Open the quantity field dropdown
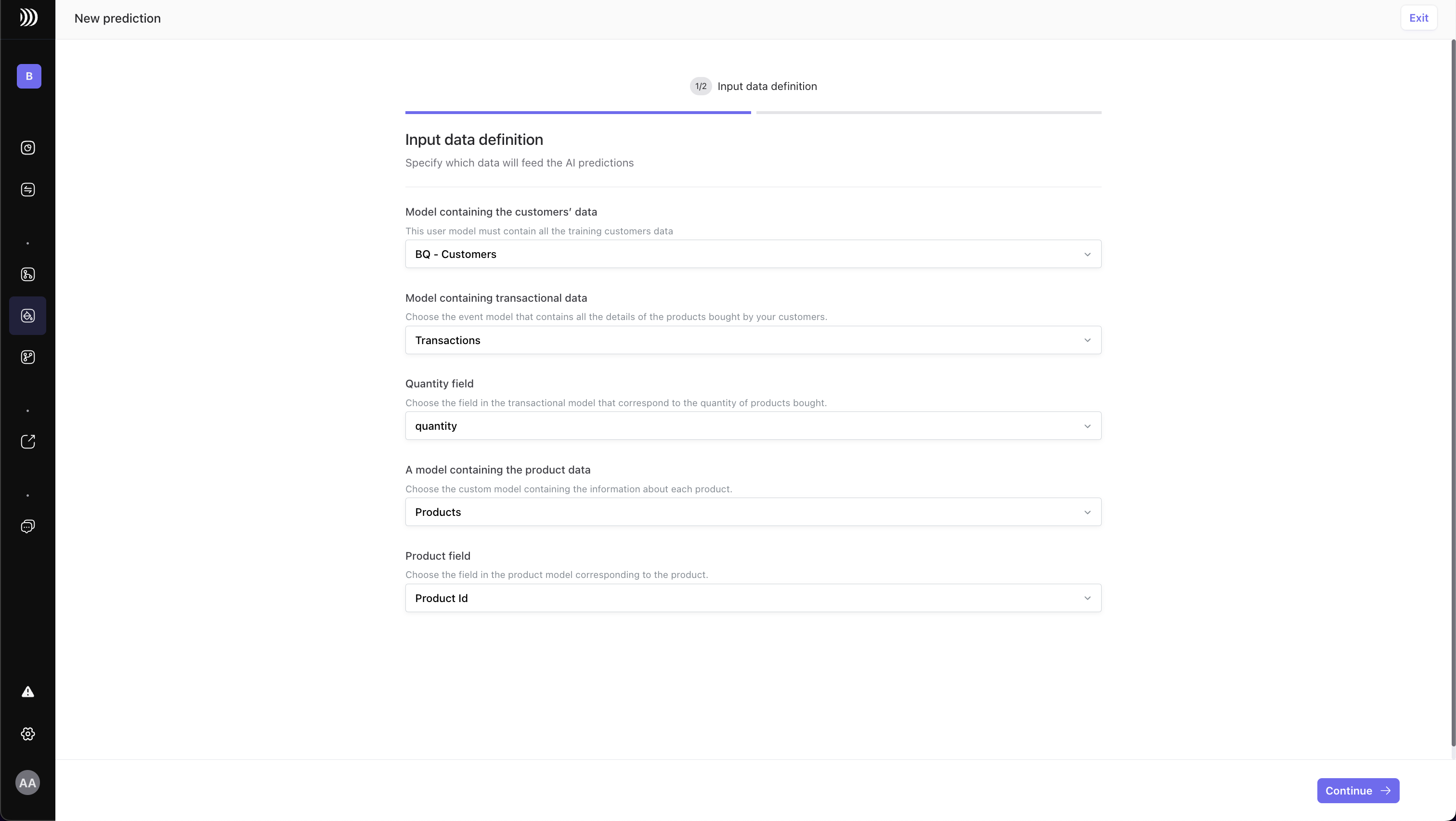1456x821 pixels. click(x=753, y=426)
